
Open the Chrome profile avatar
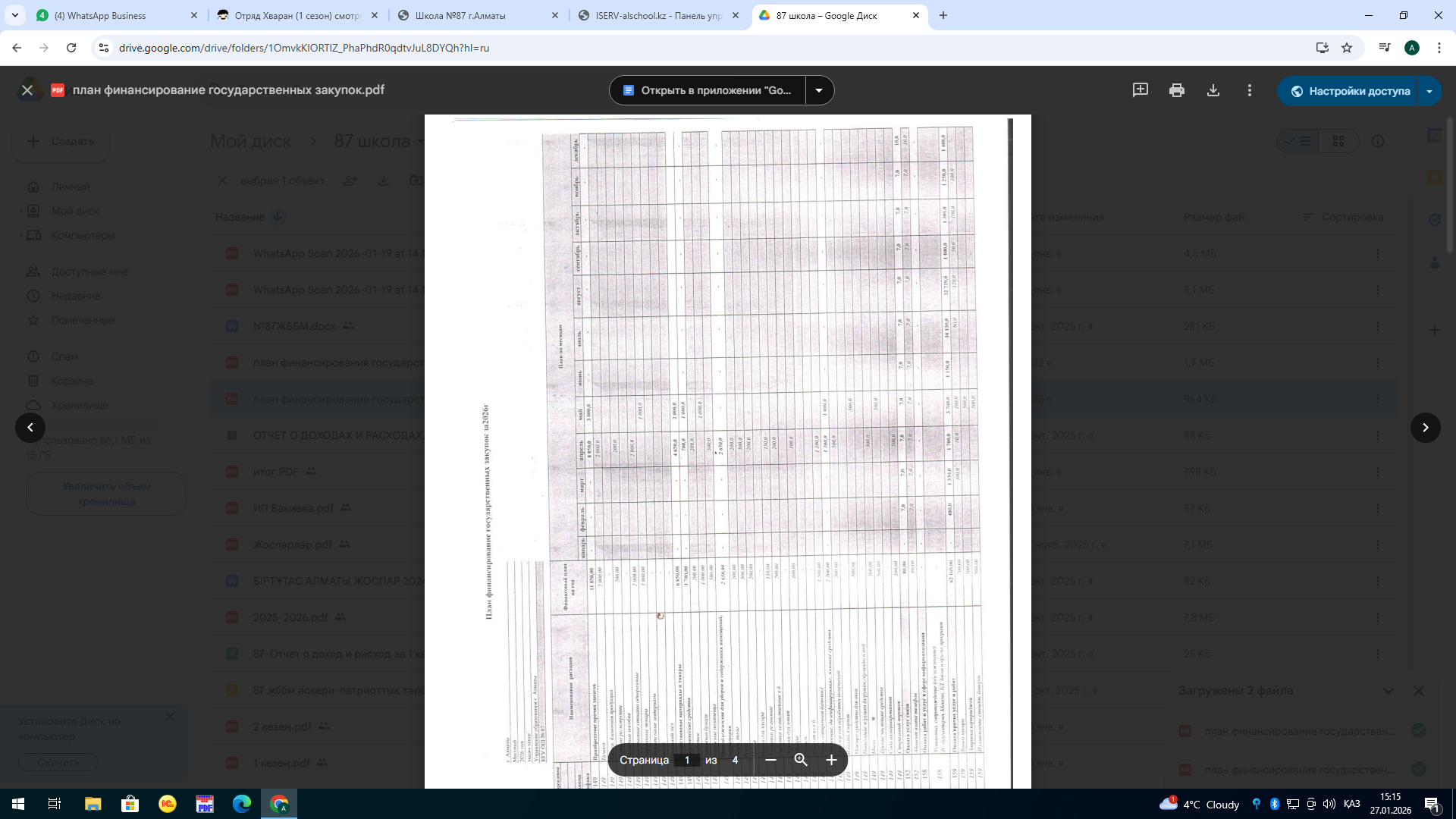(x=1412, y=48)
